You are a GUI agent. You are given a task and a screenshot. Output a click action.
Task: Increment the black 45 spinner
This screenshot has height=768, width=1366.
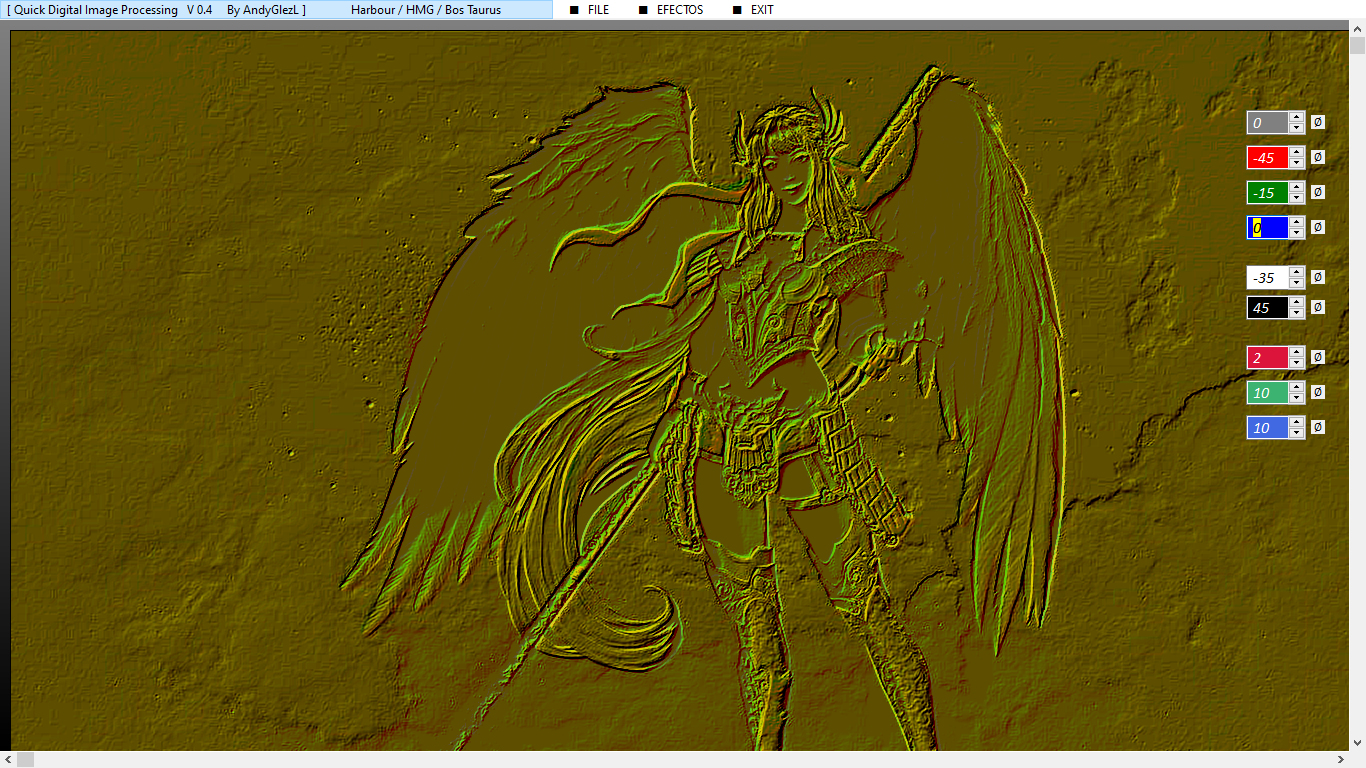(1297, 302)
